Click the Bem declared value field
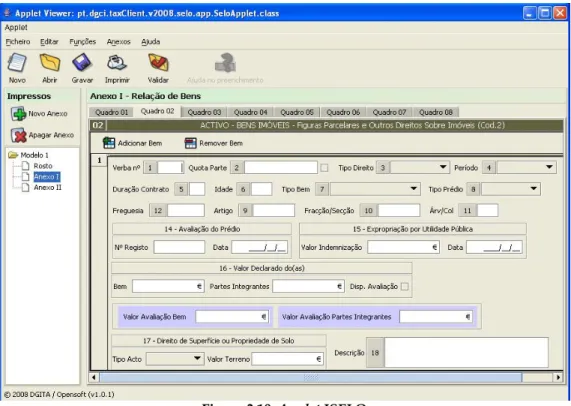Screen dimensions: 571x406 pos(168,286)
